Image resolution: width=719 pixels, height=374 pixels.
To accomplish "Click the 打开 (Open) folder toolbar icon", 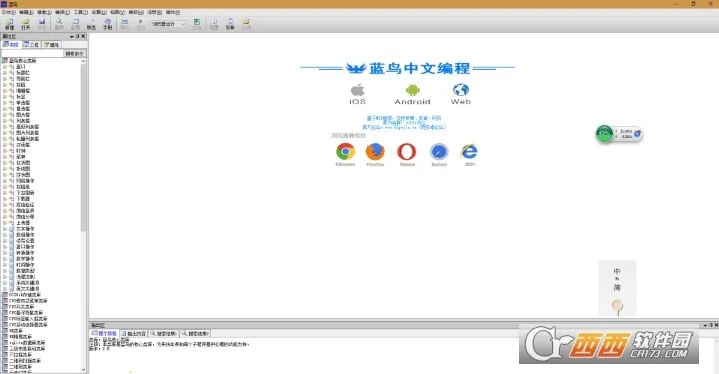I will tap(26, 24).
